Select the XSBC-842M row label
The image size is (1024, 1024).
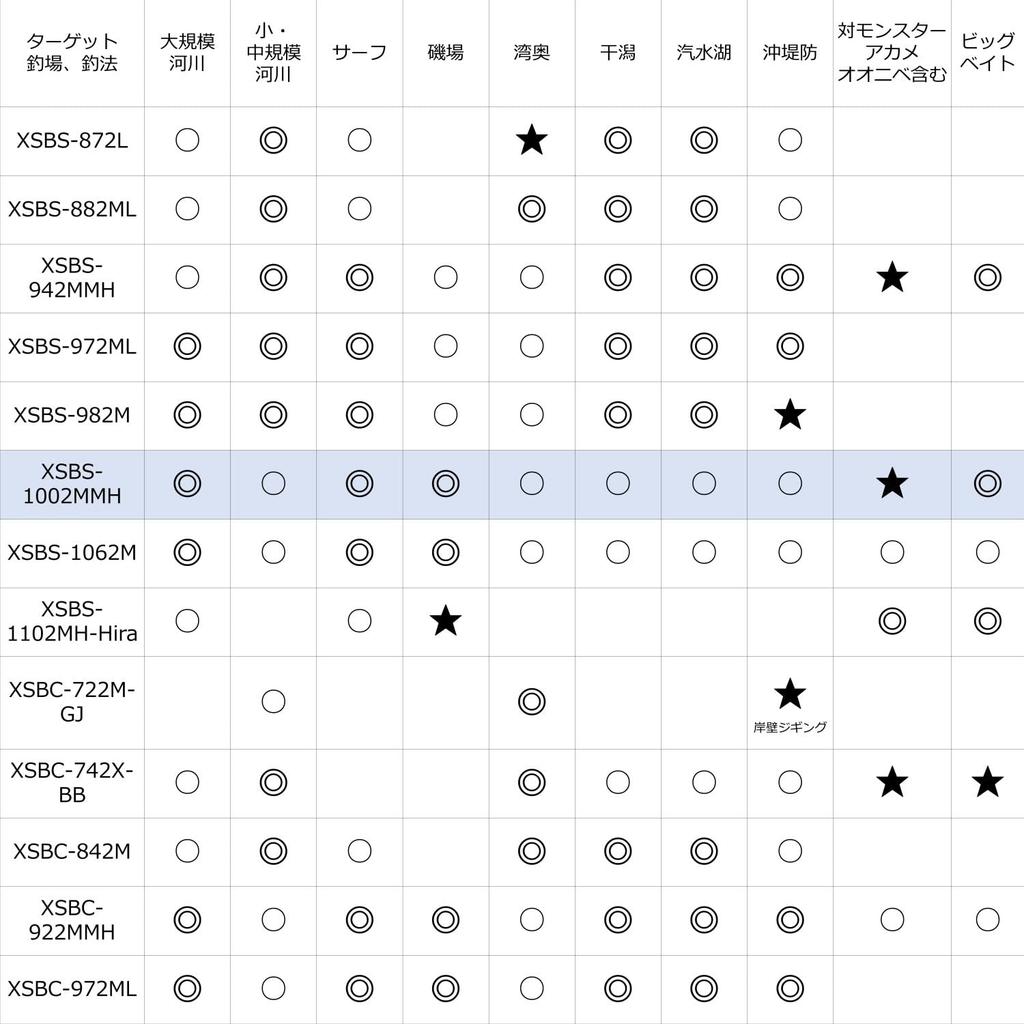coord(72,851)
